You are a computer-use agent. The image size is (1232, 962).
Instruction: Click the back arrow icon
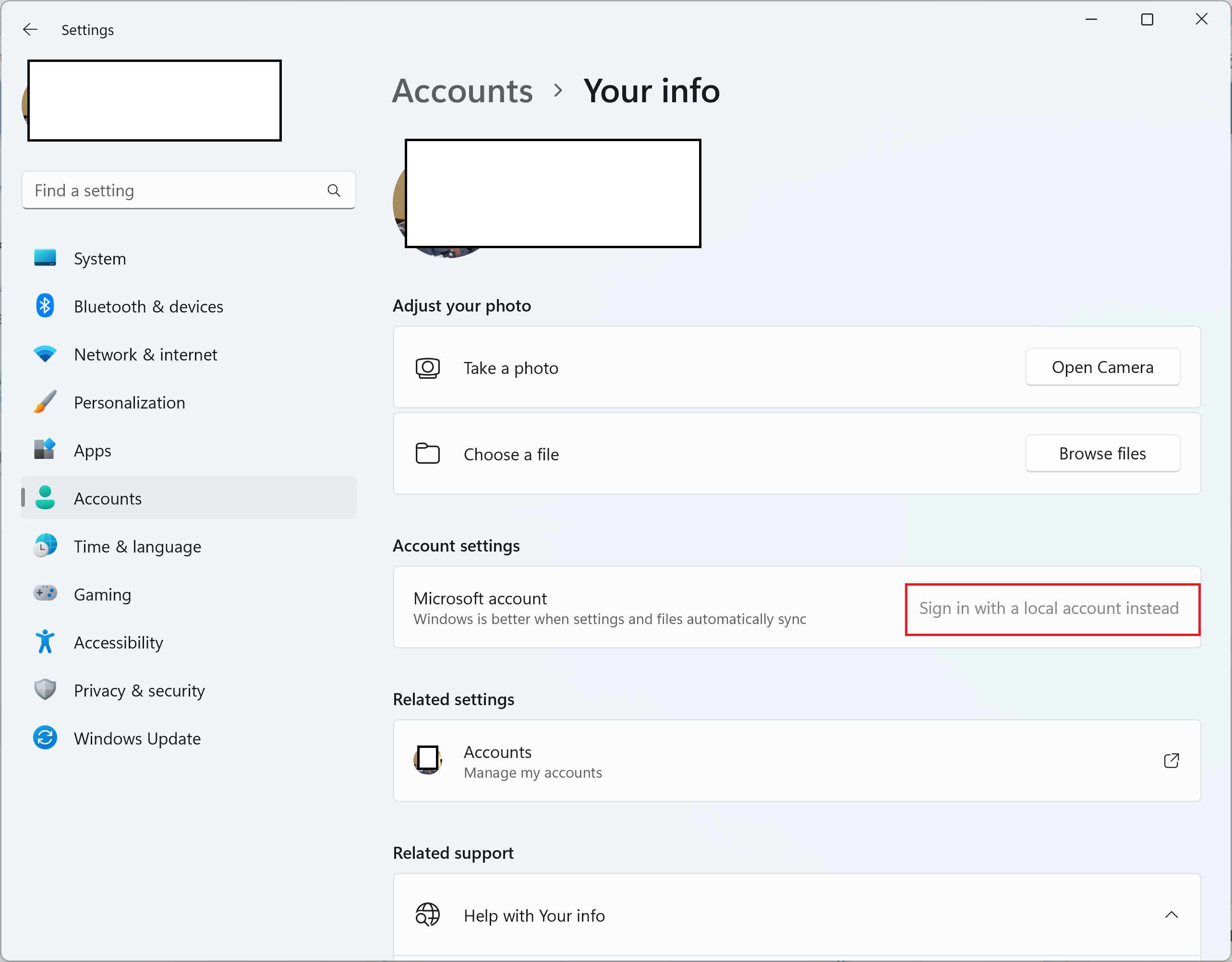[30, 29]
